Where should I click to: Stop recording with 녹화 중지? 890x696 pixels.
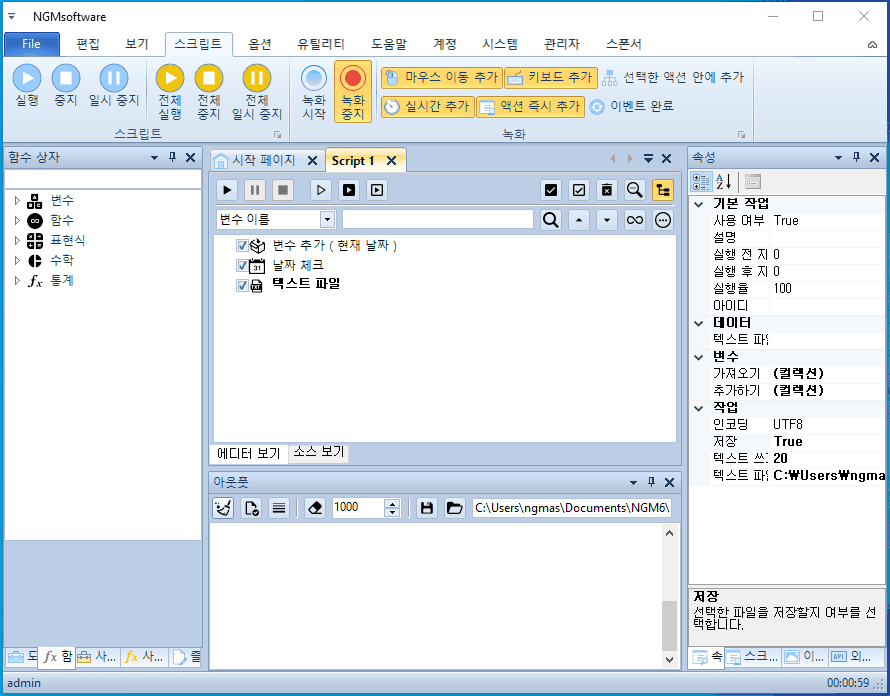click(352, 91)
